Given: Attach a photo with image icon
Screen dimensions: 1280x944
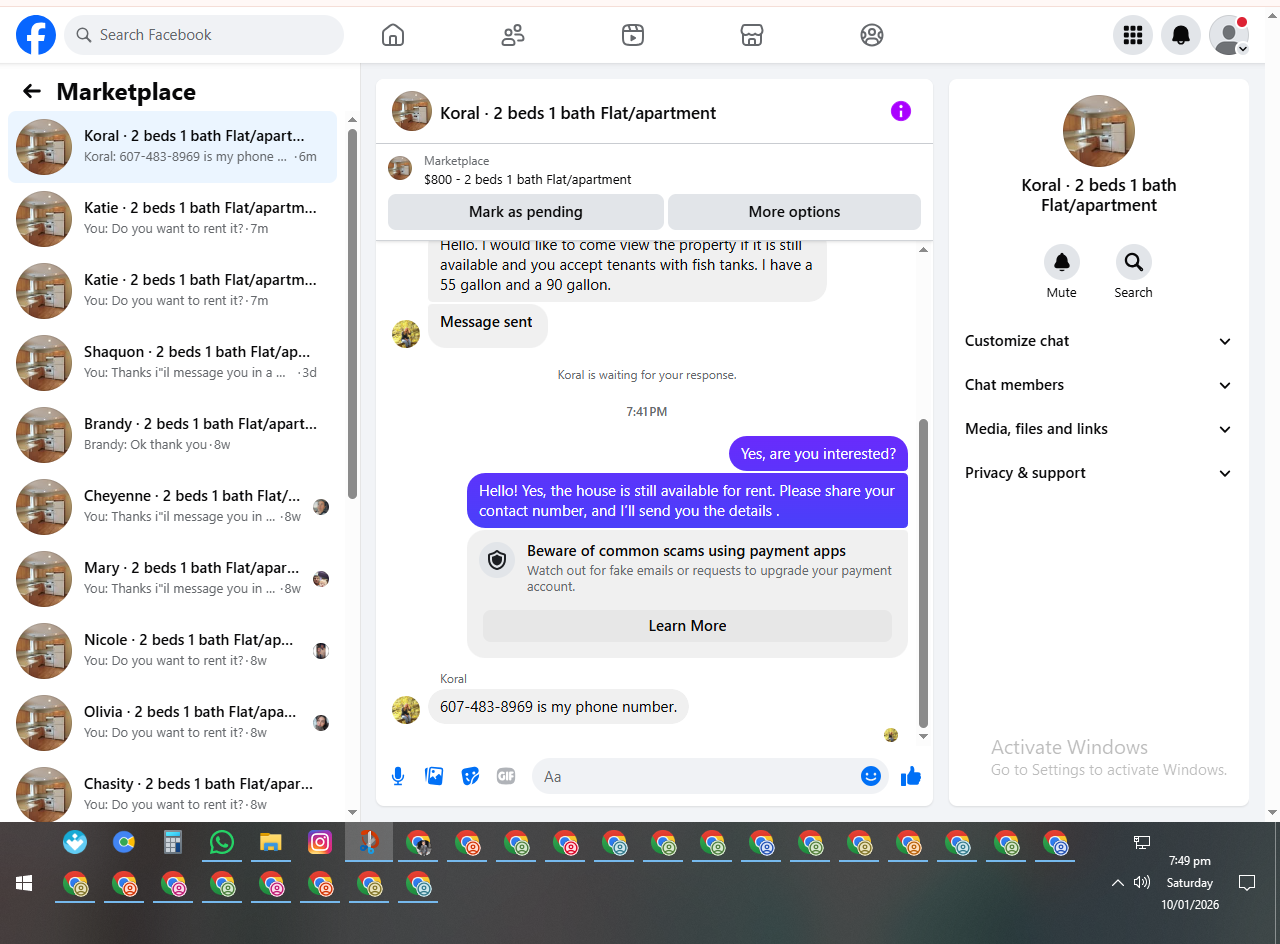Looking at the screenshot, I should coord(434,776).
